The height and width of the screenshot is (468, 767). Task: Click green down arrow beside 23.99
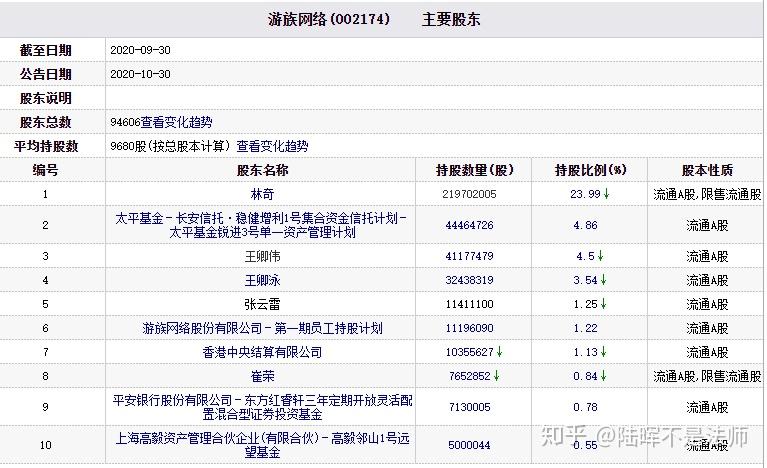pos(607,194)
